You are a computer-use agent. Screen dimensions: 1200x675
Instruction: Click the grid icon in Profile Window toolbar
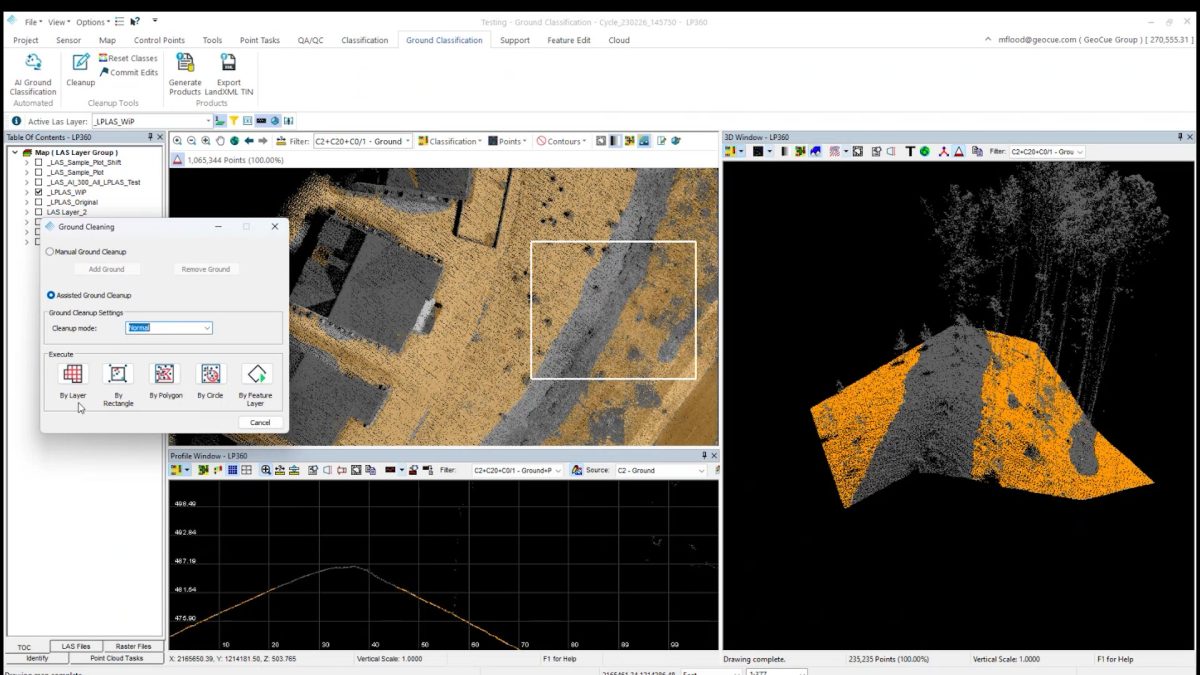coord(233,470)
